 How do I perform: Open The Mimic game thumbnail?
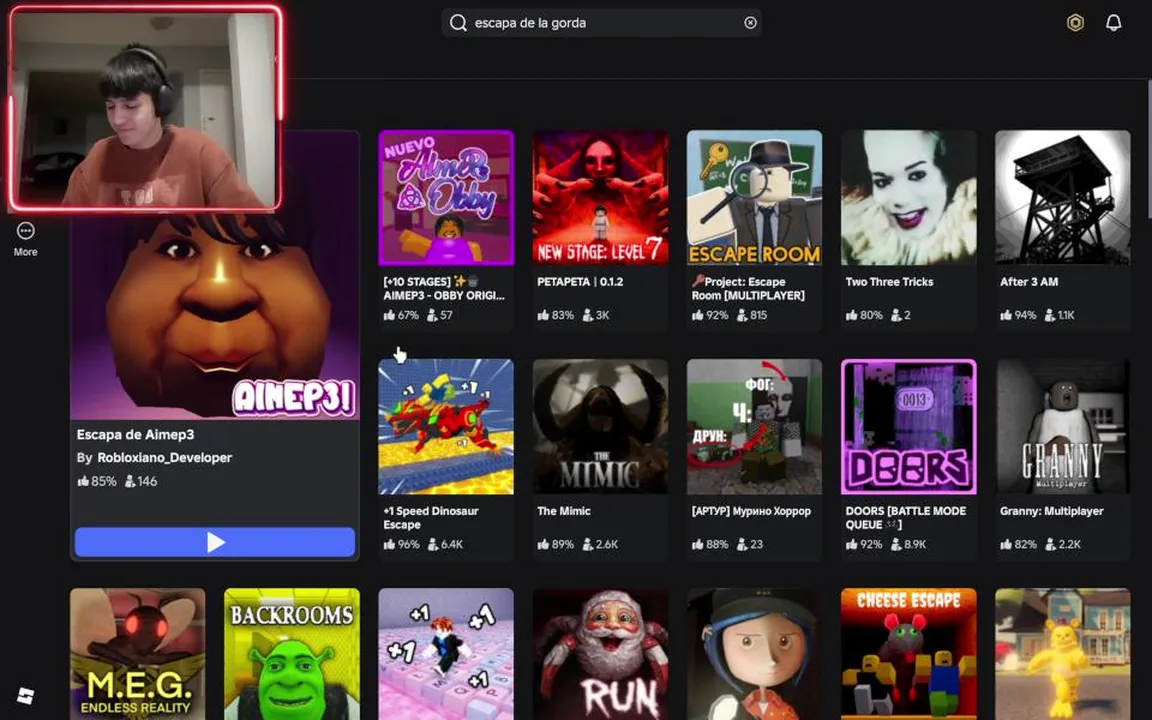point(600,426)
